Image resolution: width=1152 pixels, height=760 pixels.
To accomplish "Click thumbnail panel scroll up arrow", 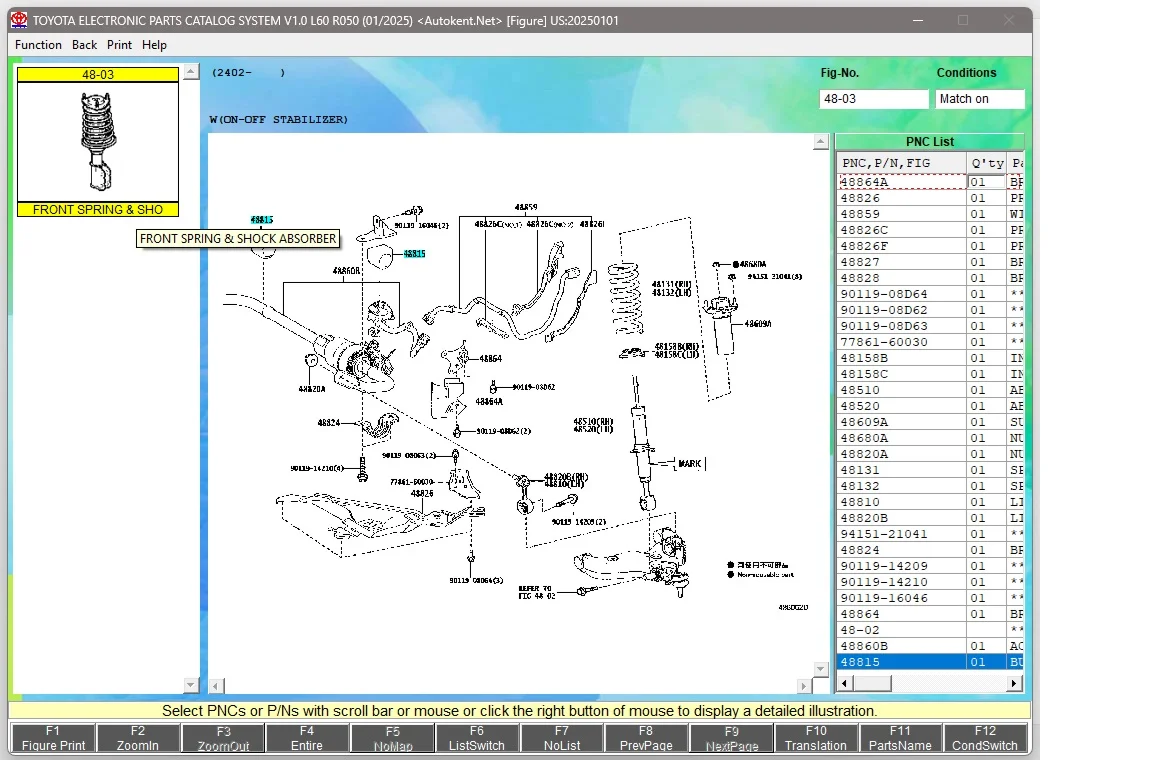I will (190, 71).
